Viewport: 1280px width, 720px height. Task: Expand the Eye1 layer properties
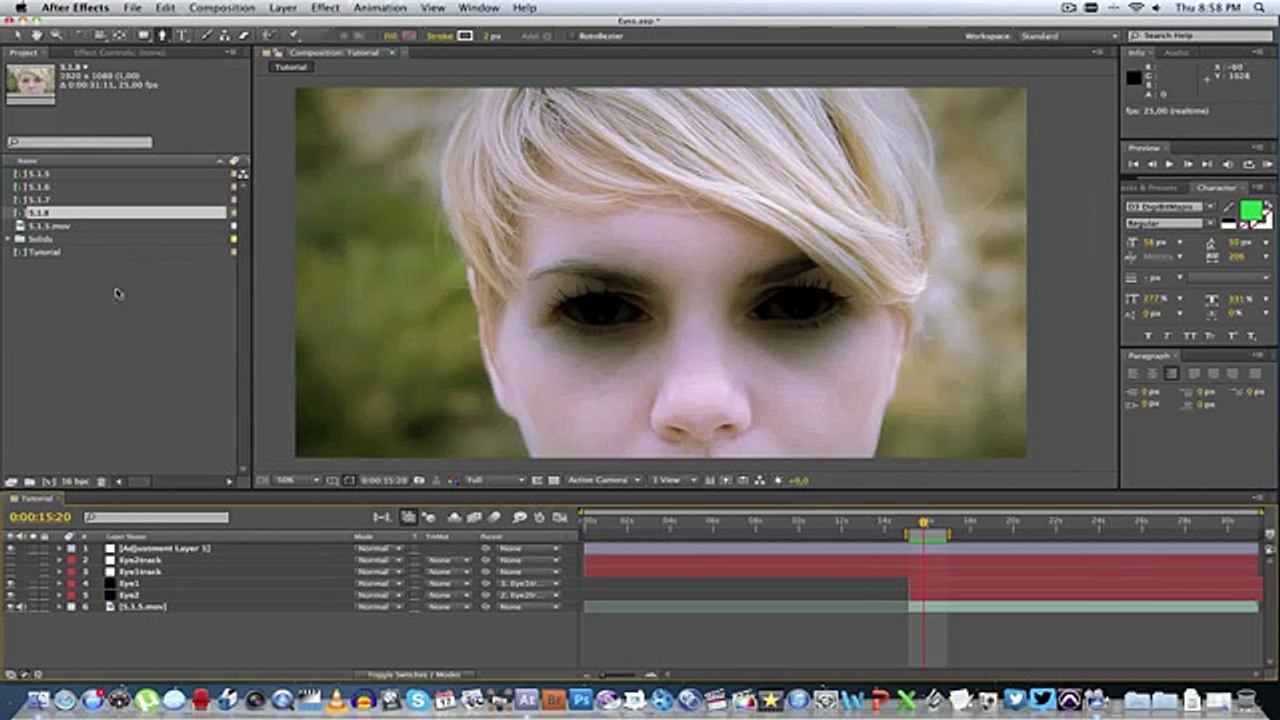coord(59,583)
